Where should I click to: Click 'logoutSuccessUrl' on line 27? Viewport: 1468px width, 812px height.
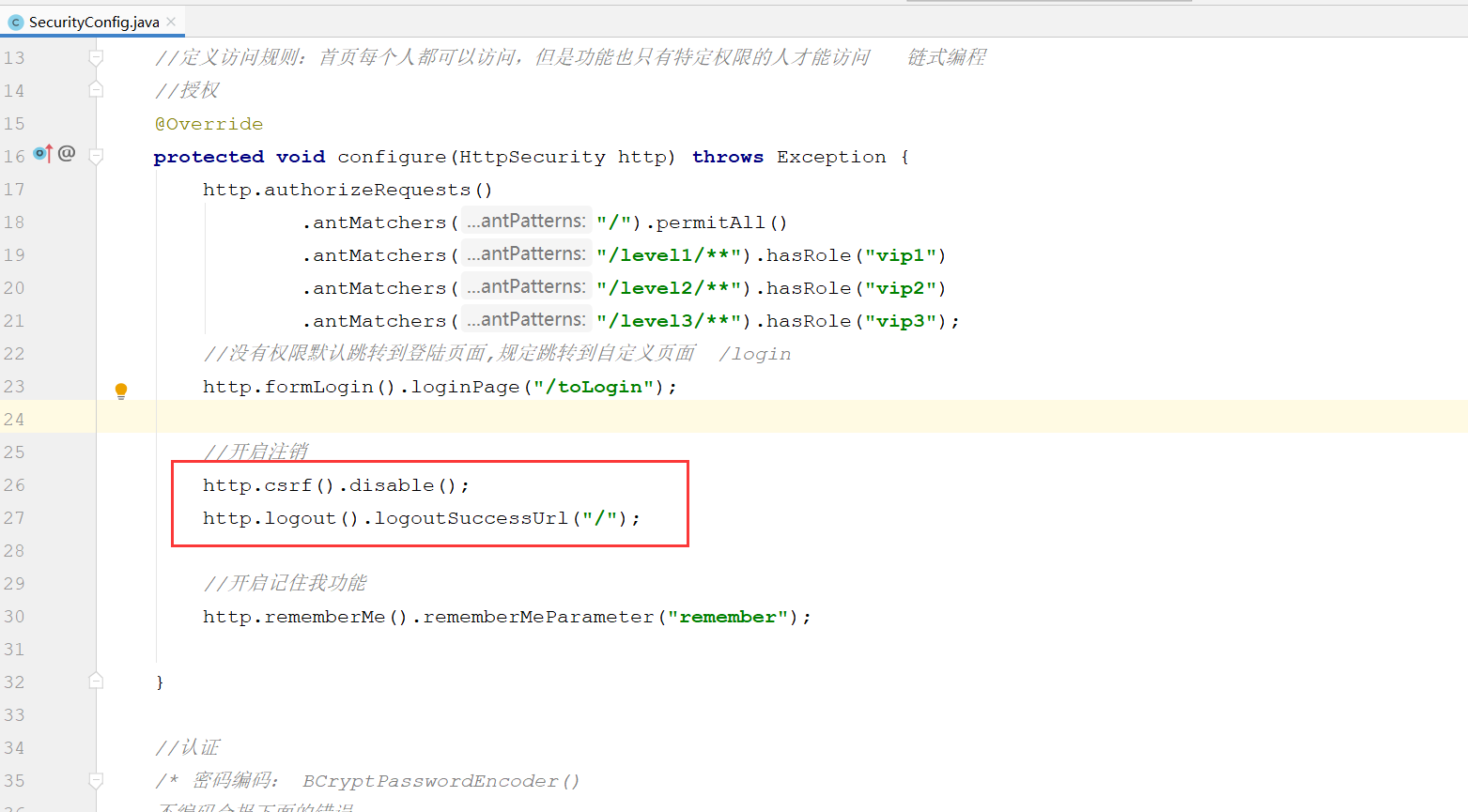pos(471,518)
